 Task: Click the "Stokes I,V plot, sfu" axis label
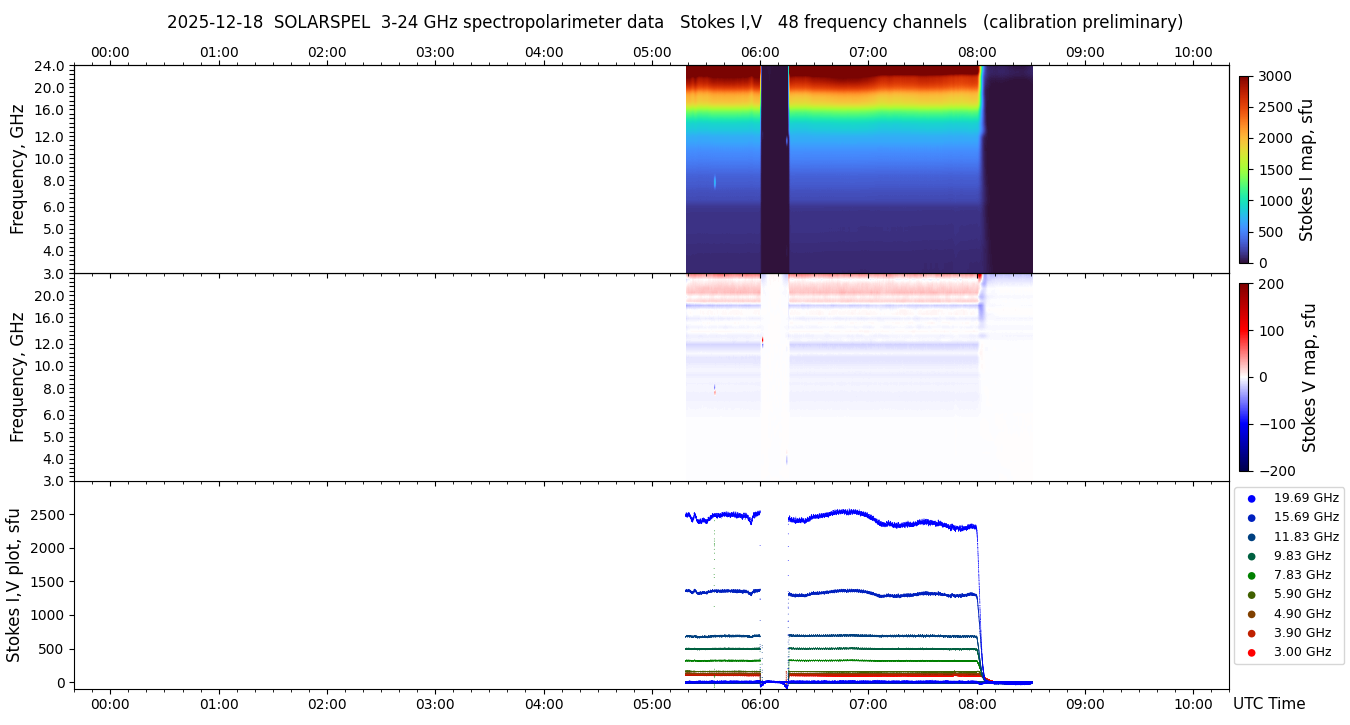click(14, 585)
